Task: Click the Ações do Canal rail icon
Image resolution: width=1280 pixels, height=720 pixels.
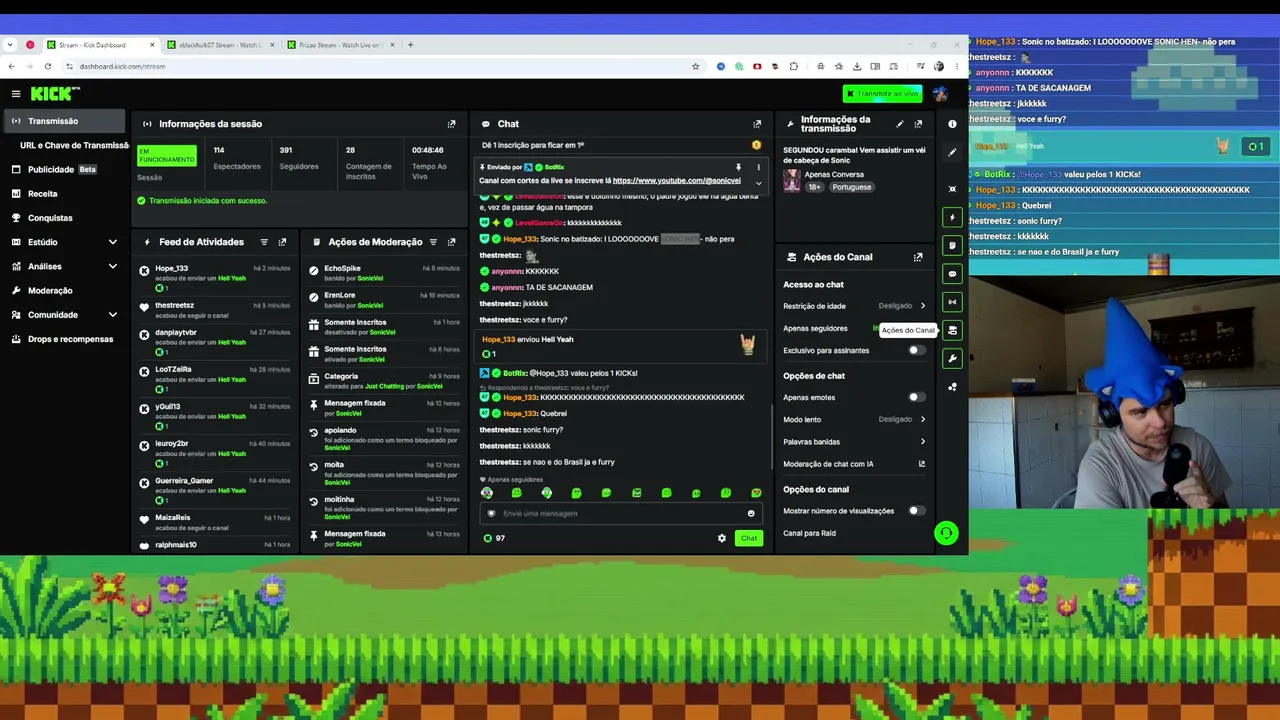Action: [952, 330]
